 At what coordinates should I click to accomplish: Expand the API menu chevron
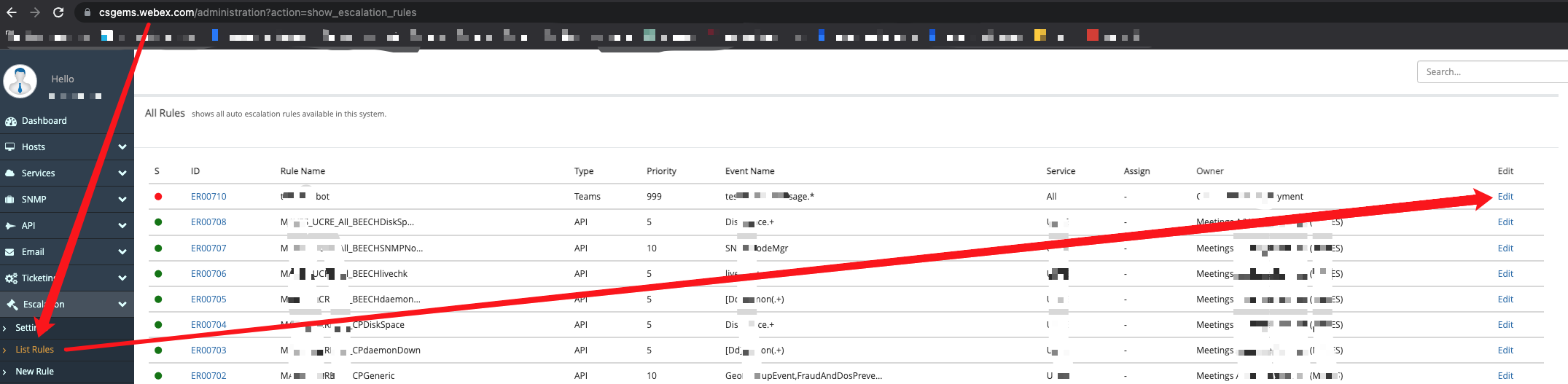coord(122,225)
